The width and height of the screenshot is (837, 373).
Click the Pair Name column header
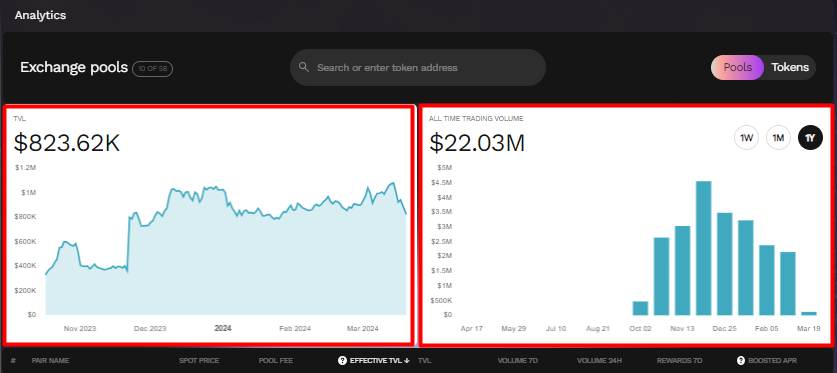tap(50, 361)
